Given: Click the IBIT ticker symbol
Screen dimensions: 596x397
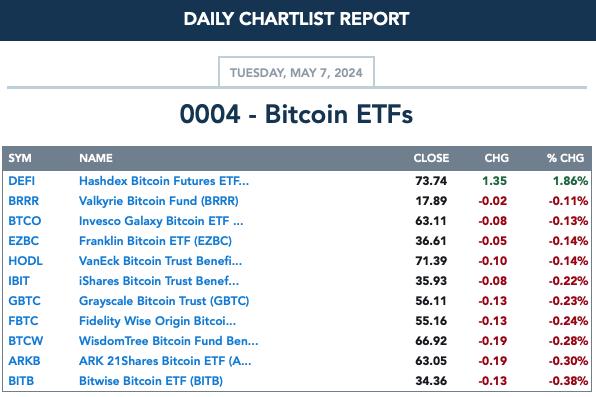Looking at the screenshot, I should (19, 281).
